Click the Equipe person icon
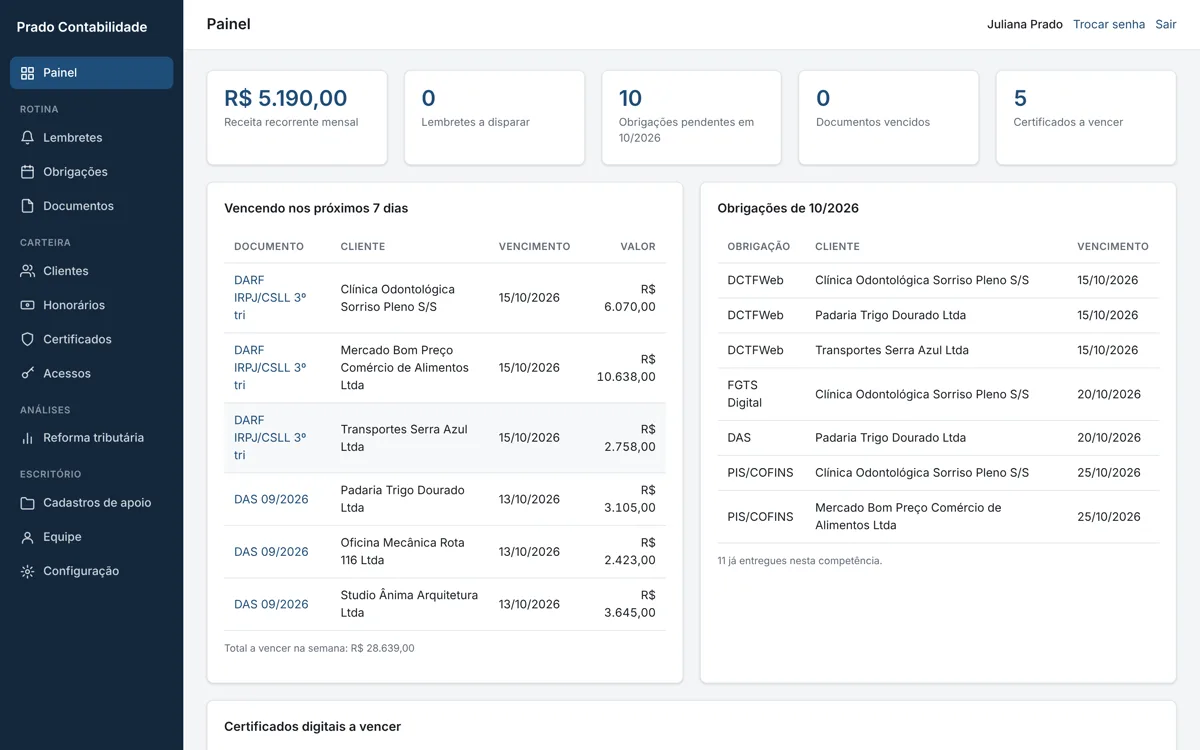Viewport: 1200px width, 750px height. (27, 537)
